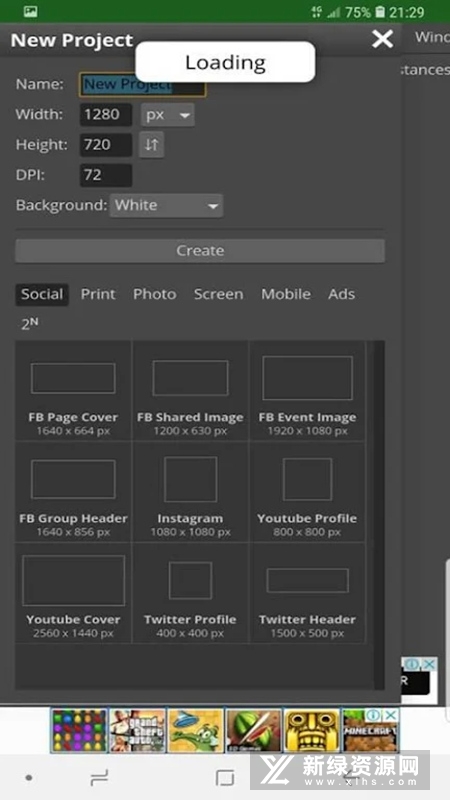Viewport: 450px width, 800px height.
Task: Expand the px units dropdown
Action: tap(167, 115)
